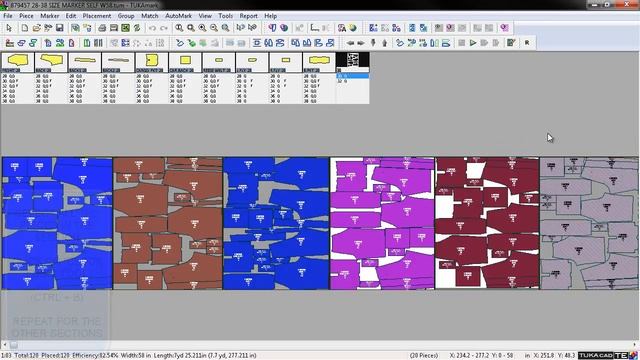Click the (20 Pieces) status bar entry
Image resolution: width=640 pixels, height=360 pixels.
[424, 356]
